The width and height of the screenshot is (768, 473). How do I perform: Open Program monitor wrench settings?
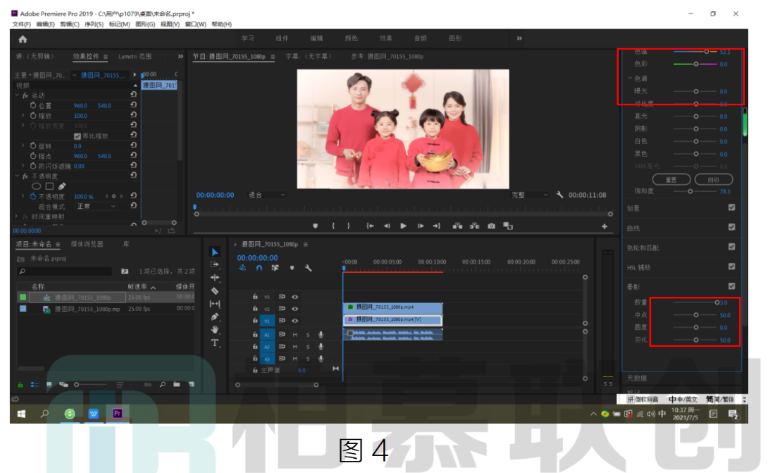559,195
